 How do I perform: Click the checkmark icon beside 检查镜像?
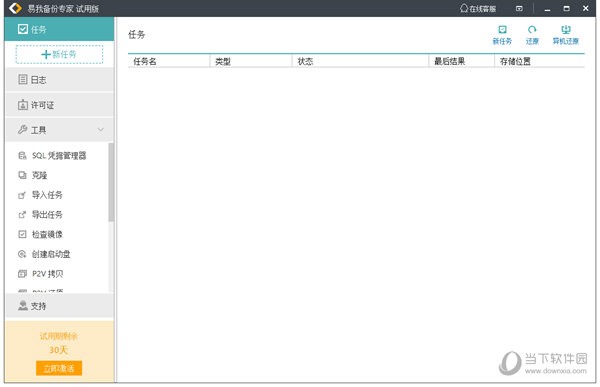(22, 234)
